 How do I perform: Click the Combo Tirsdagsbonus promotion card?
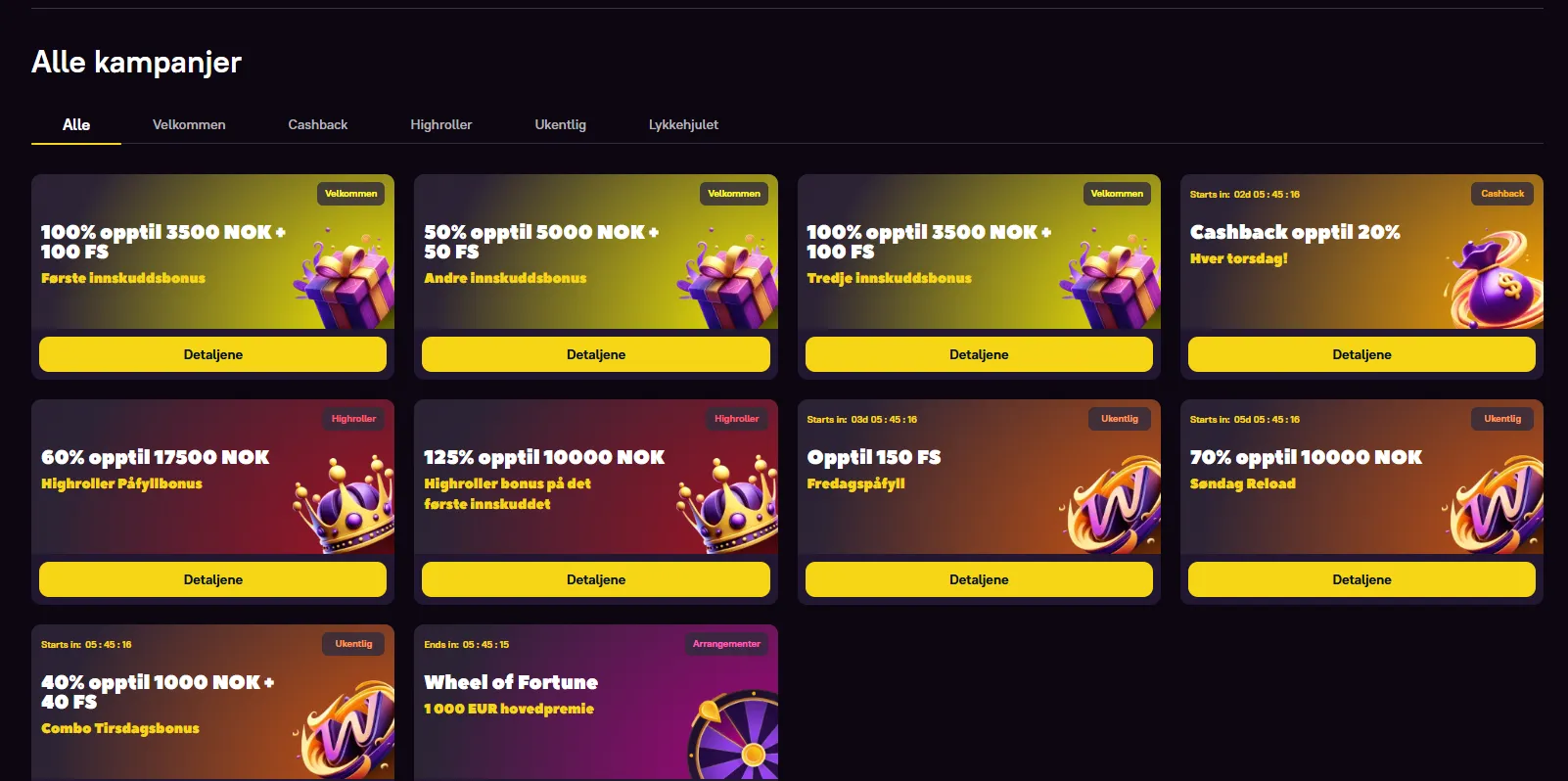point(213,703)
